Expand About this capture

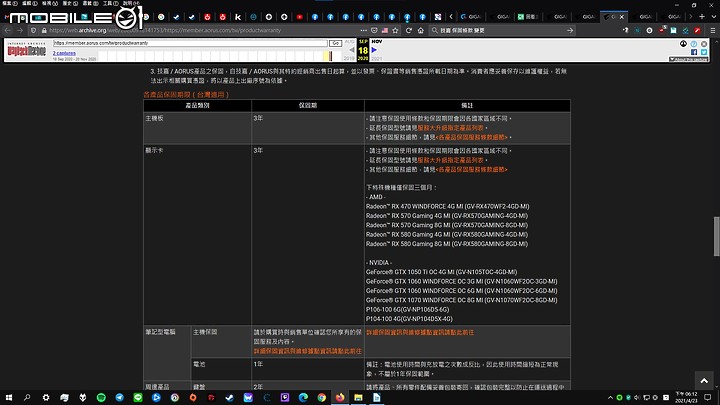688,59
